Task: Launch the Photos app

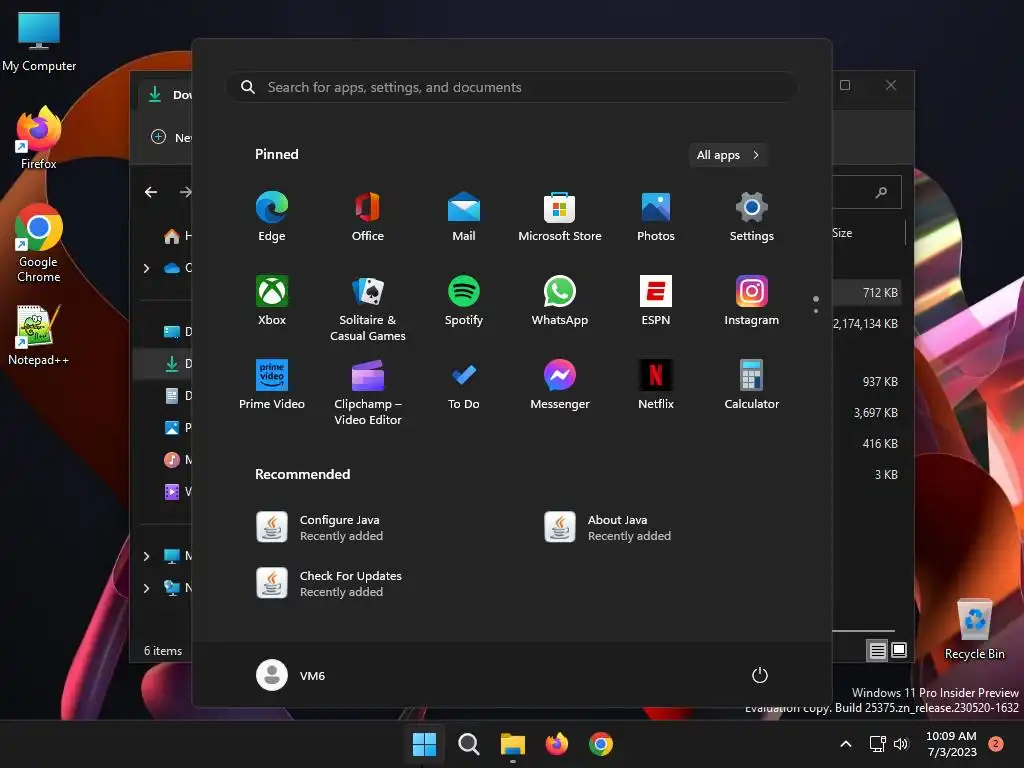Action: (656, 217)
